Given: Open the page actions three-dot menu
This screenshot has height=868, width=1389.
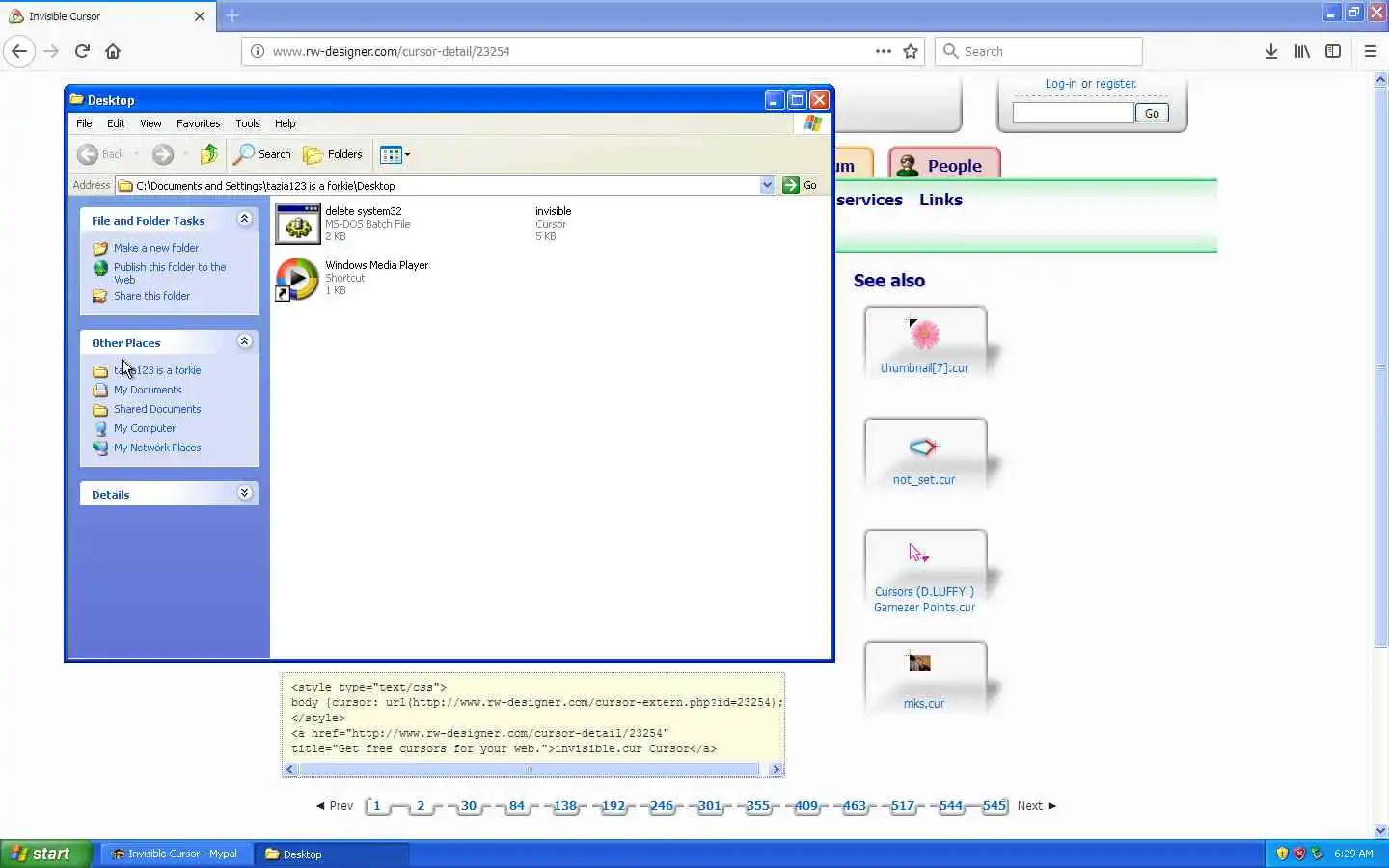Looking at the screenshot, I should (883, 51).
